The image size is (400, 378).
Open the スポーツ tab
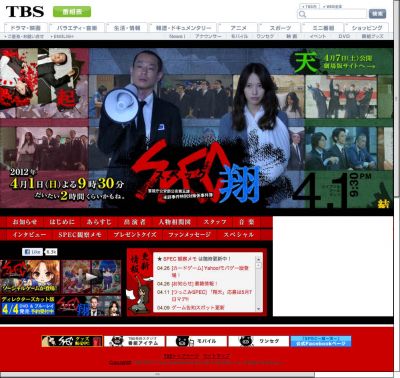pyautogui.click(x=280, y=28)
